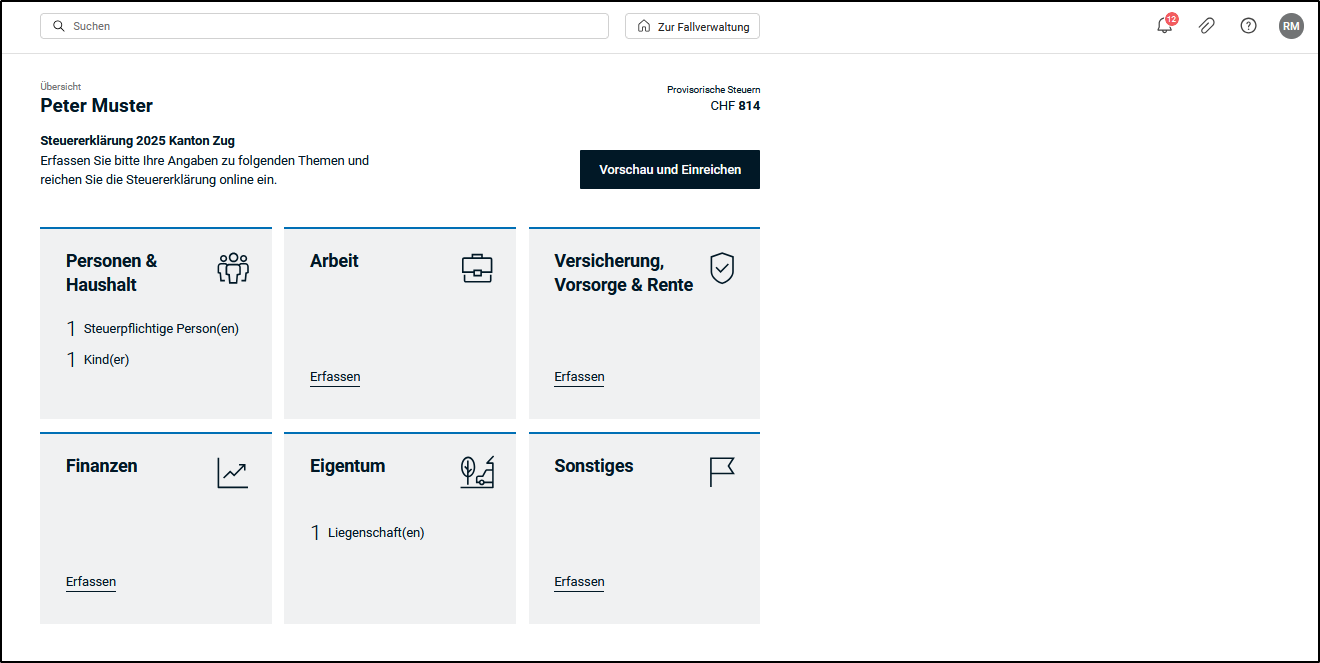1320x663 pixels.
Task: Focus the Suchen search field
Action: tap(324, 26)
